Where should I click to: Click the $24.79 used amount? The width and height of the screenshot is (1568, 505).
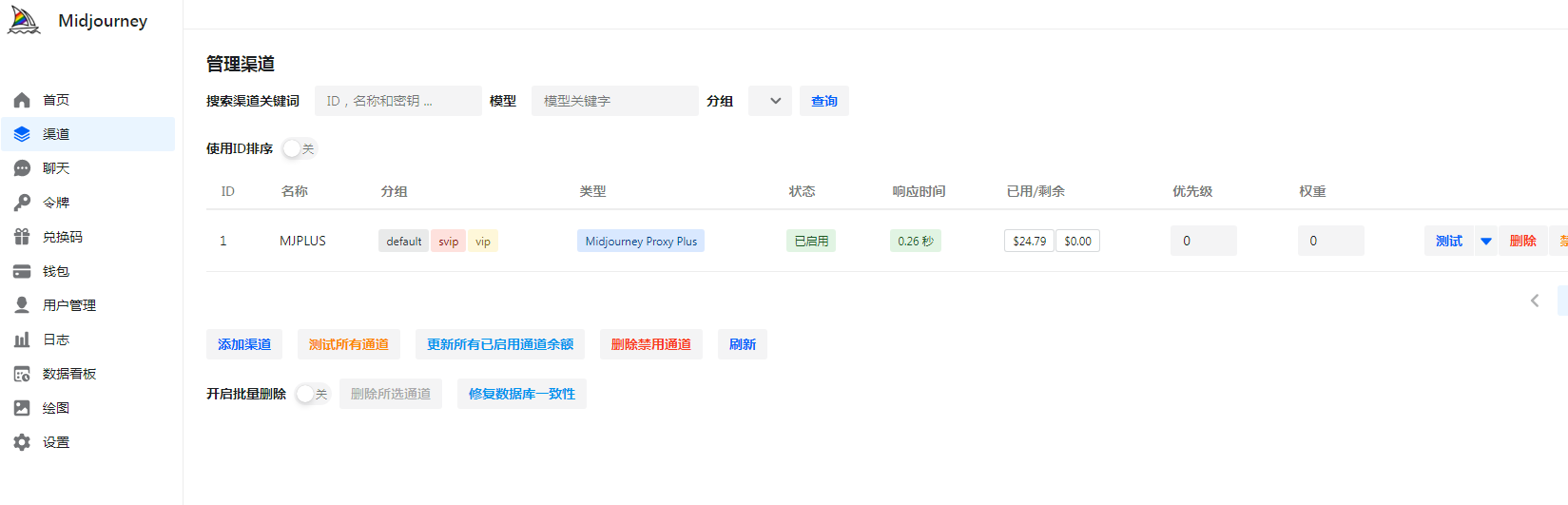1029,242
